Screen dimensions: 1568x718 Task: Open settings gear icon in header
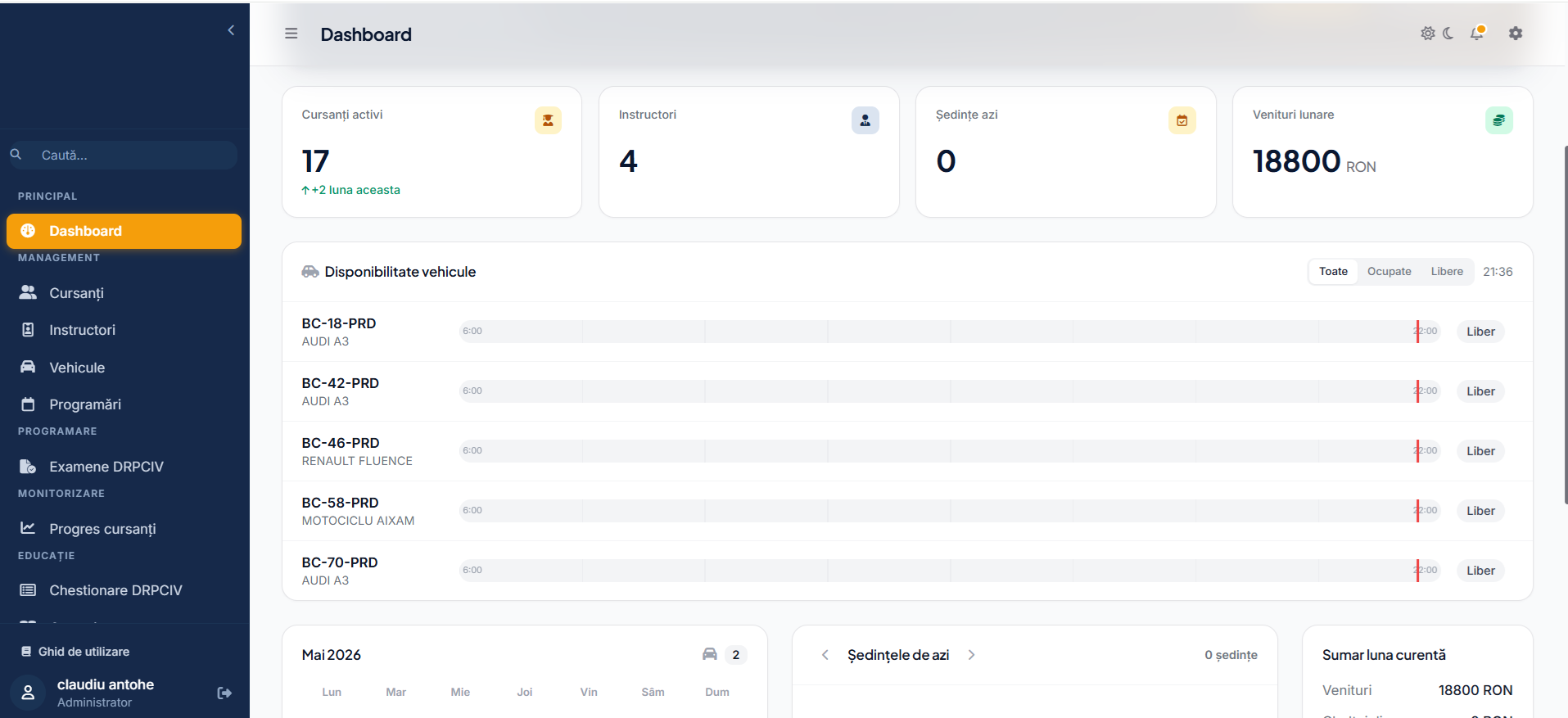tap(1516, 34)
